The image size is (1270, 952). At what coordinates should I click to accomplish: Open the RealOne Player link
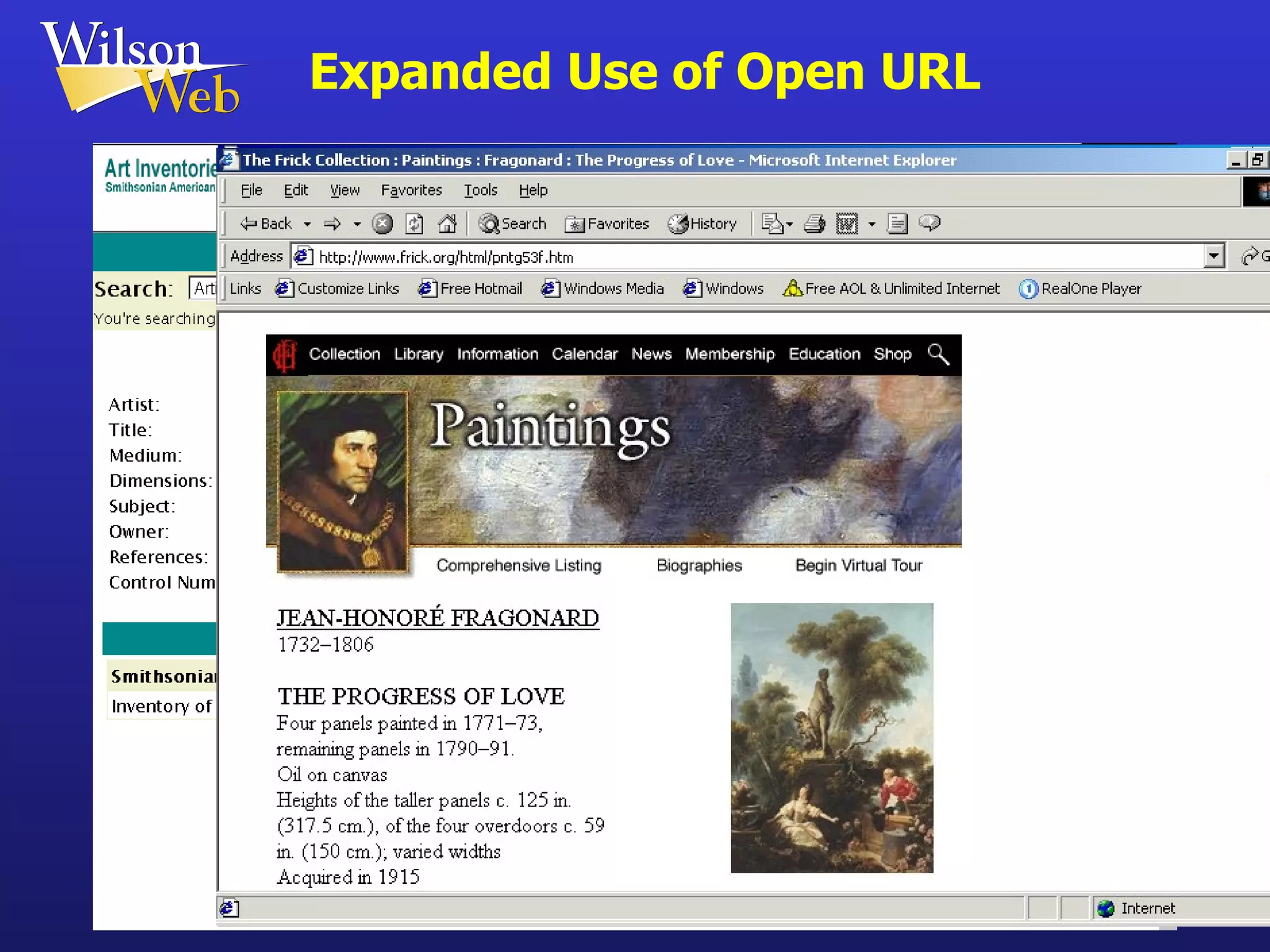point(1080,289)
